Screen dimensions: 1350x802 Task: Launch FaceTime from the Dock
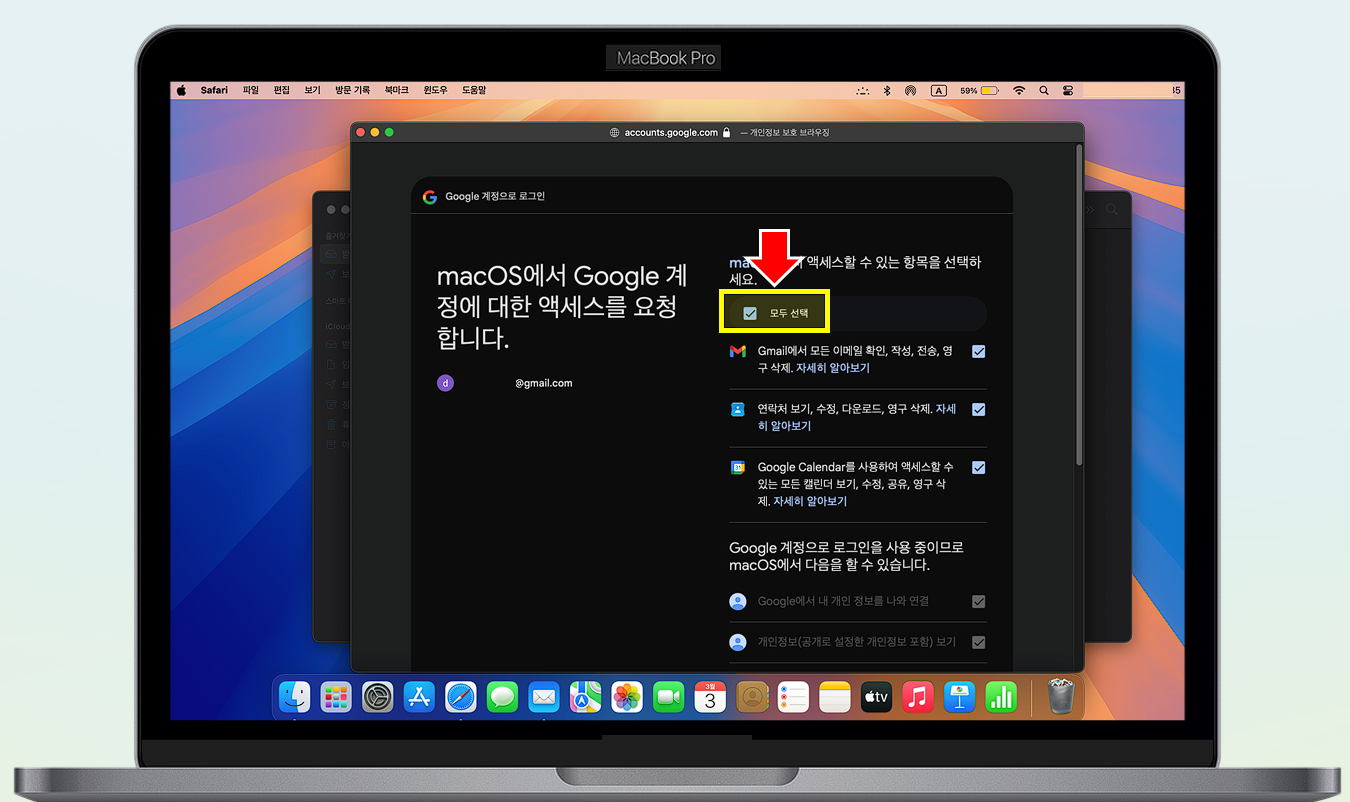point(668,697)
